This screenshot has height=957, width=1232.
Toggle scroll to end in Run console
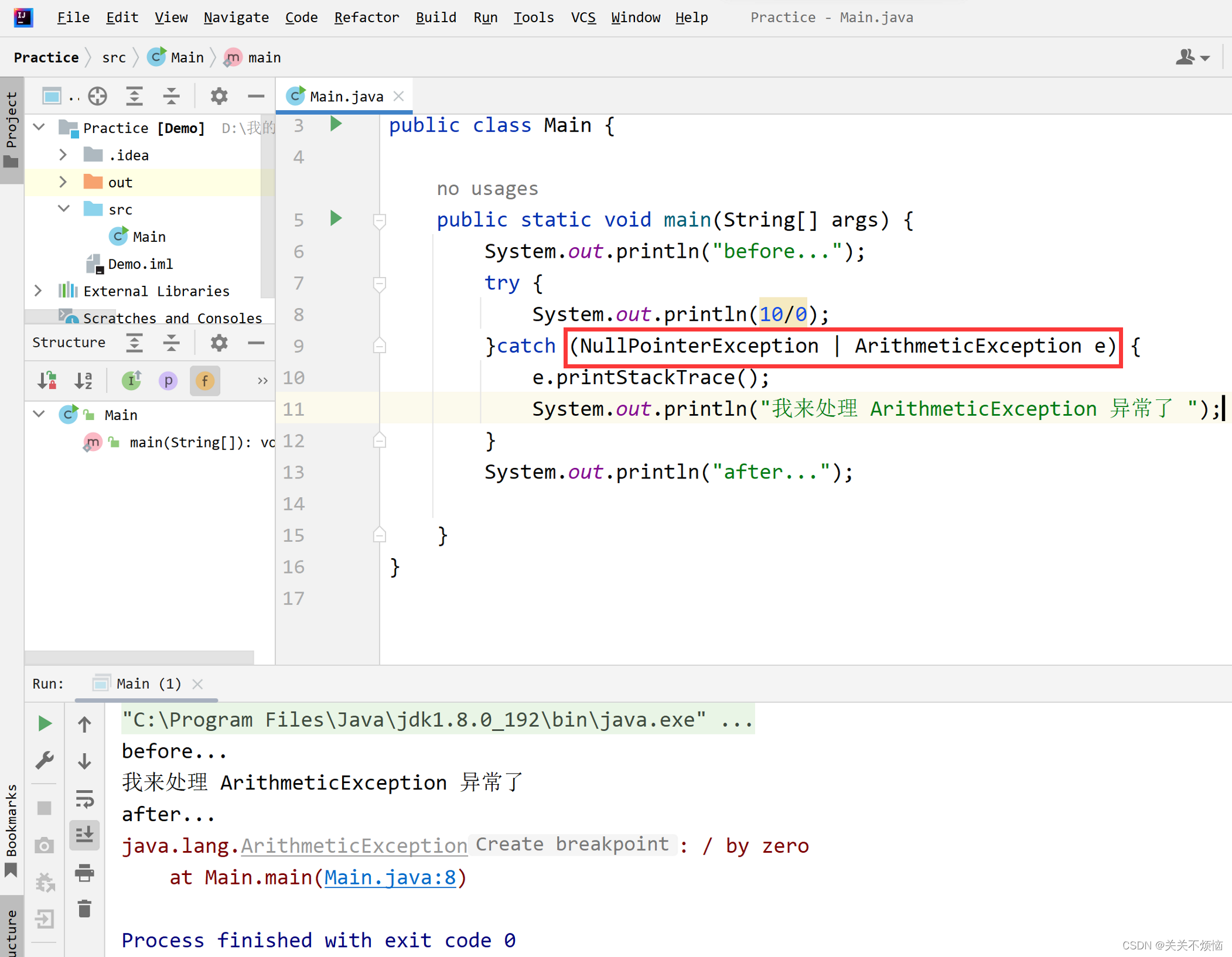coord(84,835)
